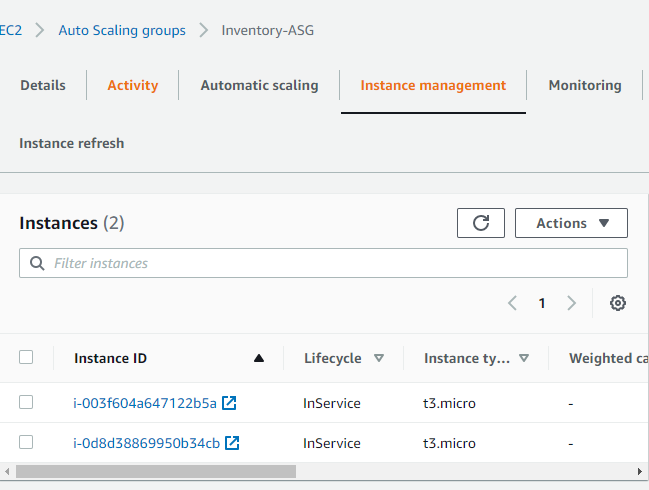The height and width of the screenshot is (490, 649).
Task: Click the Filter instances search field
Action: tap(330, 263)
